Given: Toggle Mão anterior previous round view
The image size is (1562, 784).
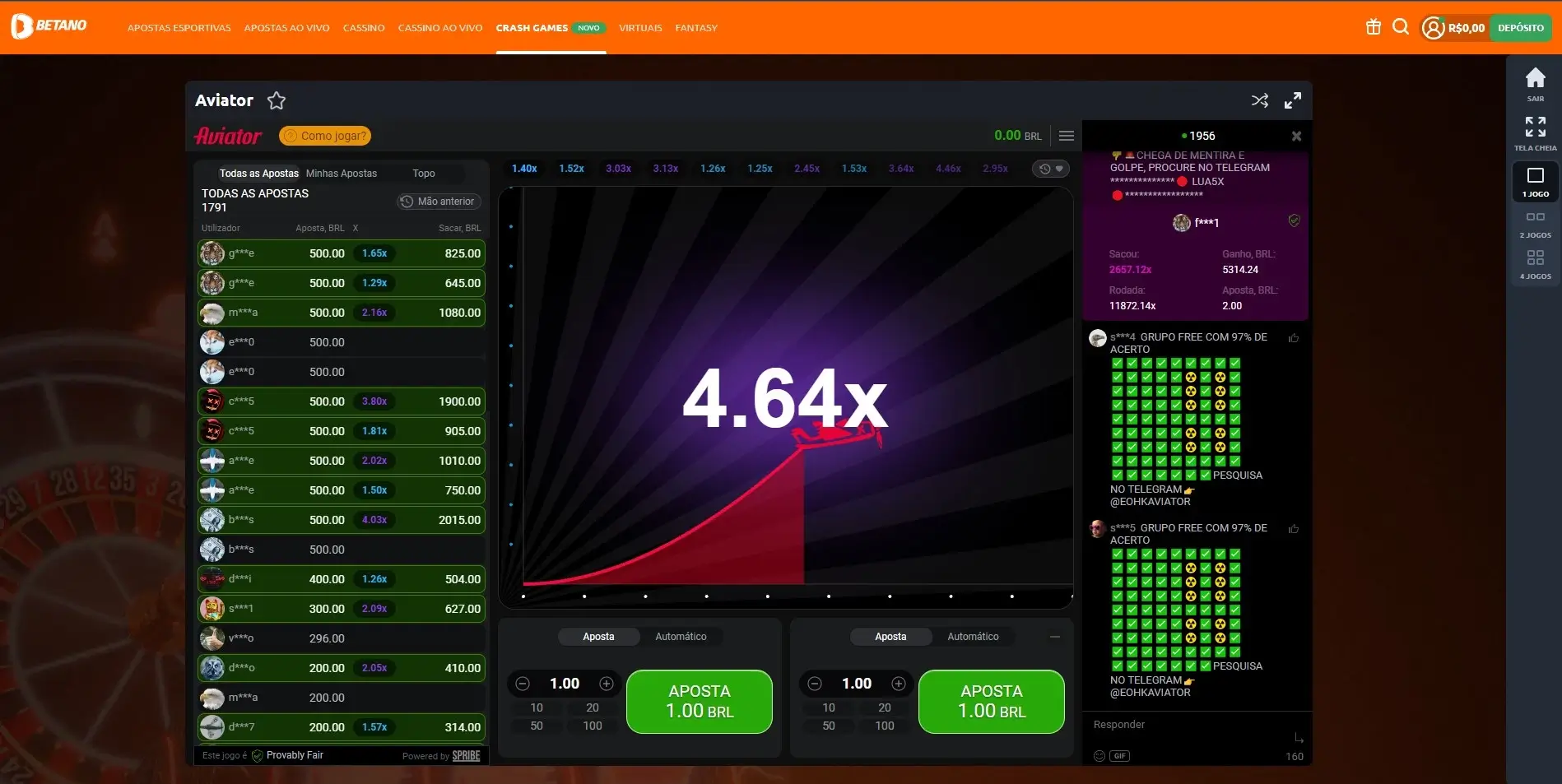Looking at the screenshot, I should pyautogui.click(x=439, y=202).
